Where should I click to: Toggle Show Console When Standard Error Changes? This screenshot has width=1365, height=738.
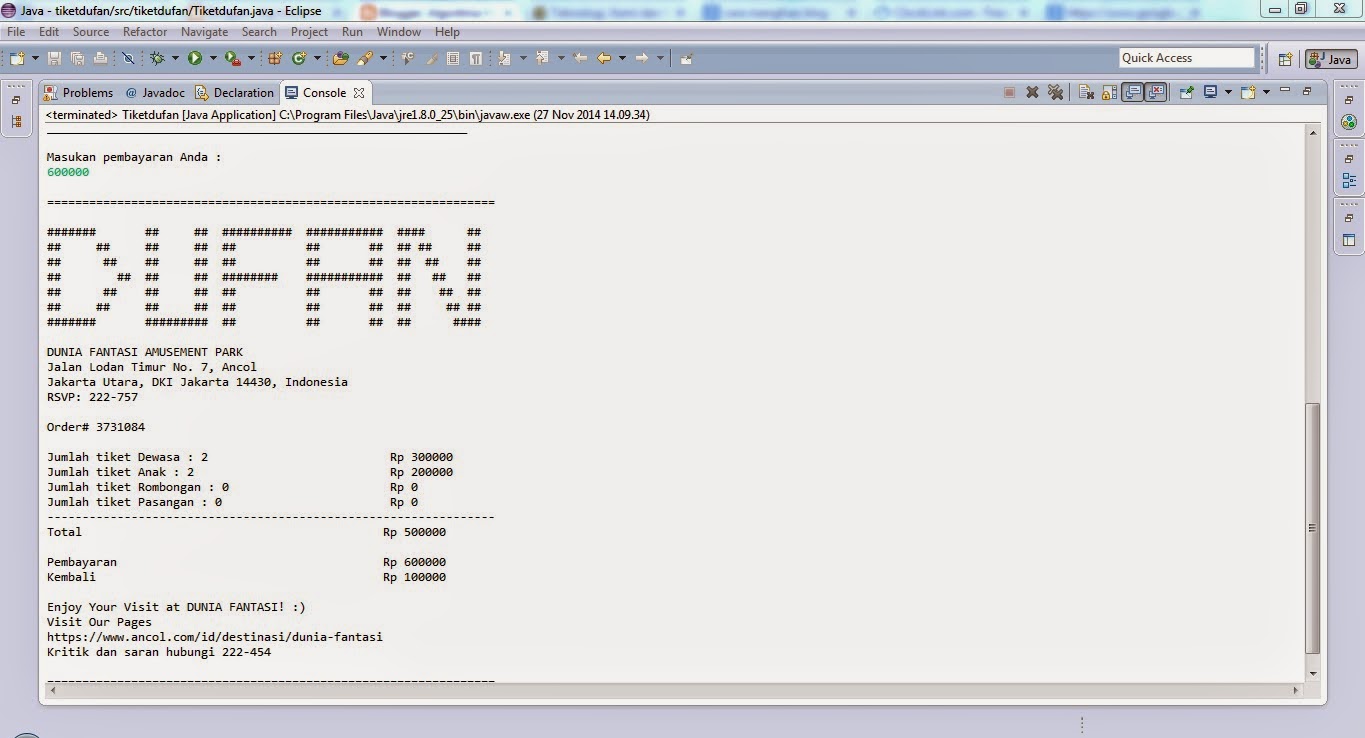tap(1155, 92)
